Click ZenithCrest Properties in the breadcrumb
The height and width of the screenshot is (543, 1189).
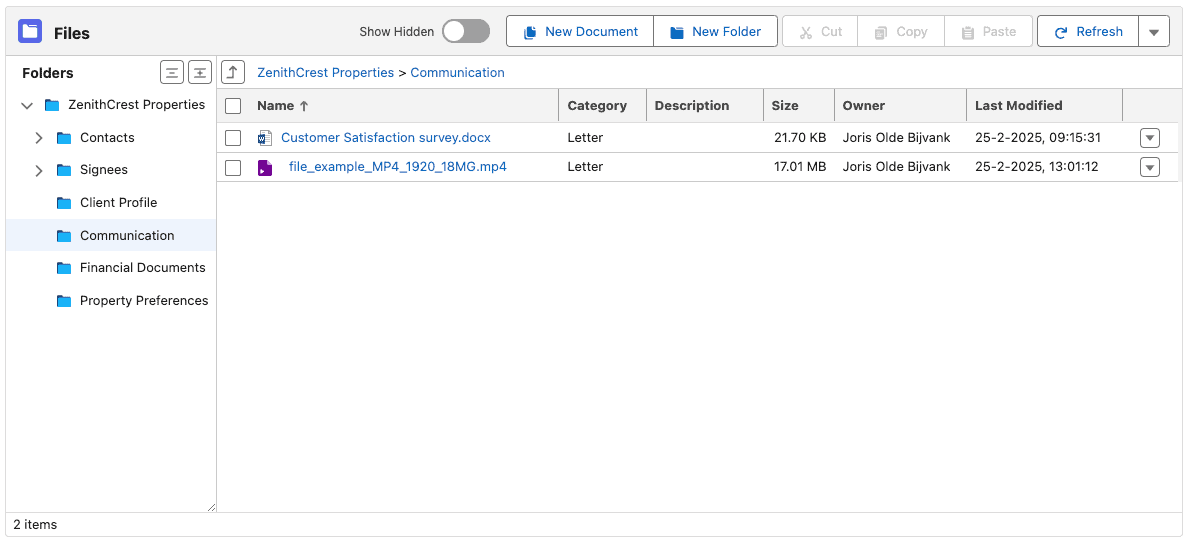325,73
